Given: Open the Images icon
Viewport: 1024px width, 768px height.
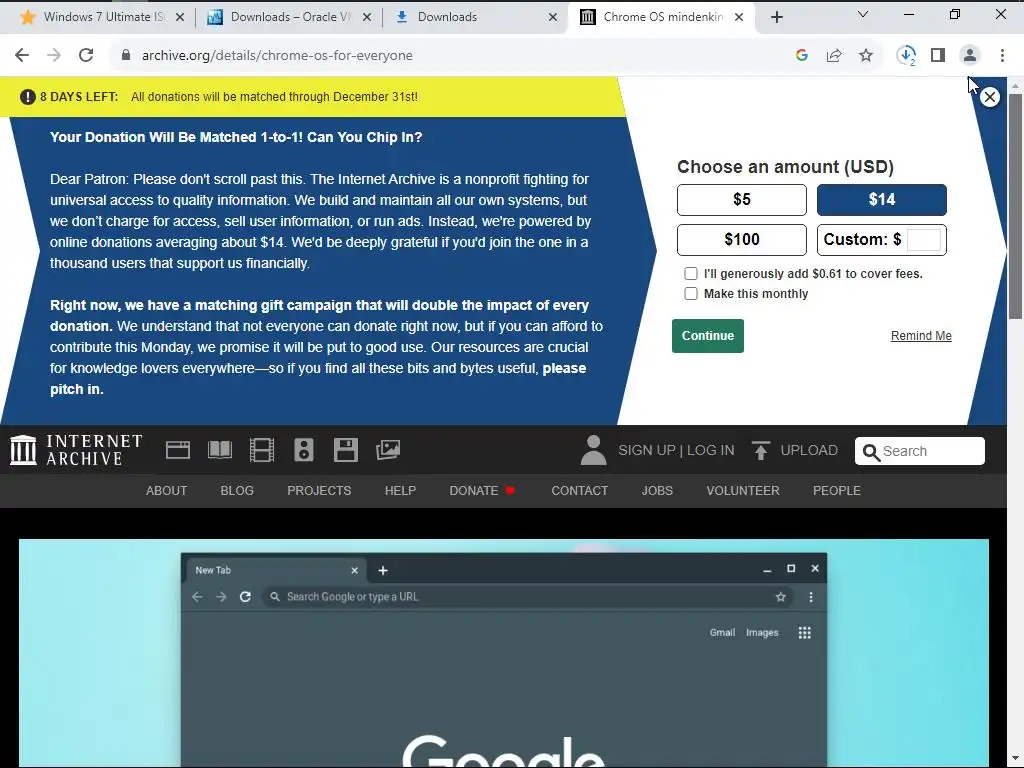Looking at the screenshot, I should tap(388, 450).
